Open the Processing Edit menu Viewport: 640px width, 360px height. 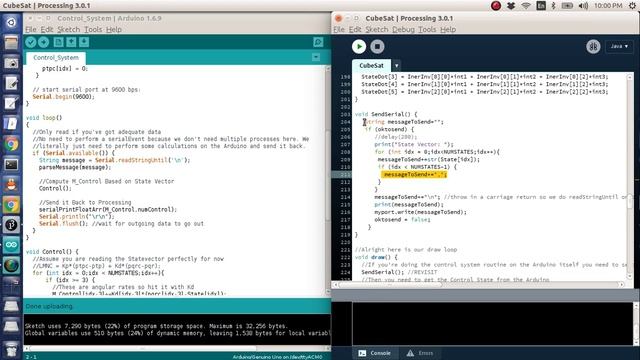tap(355, 29)
